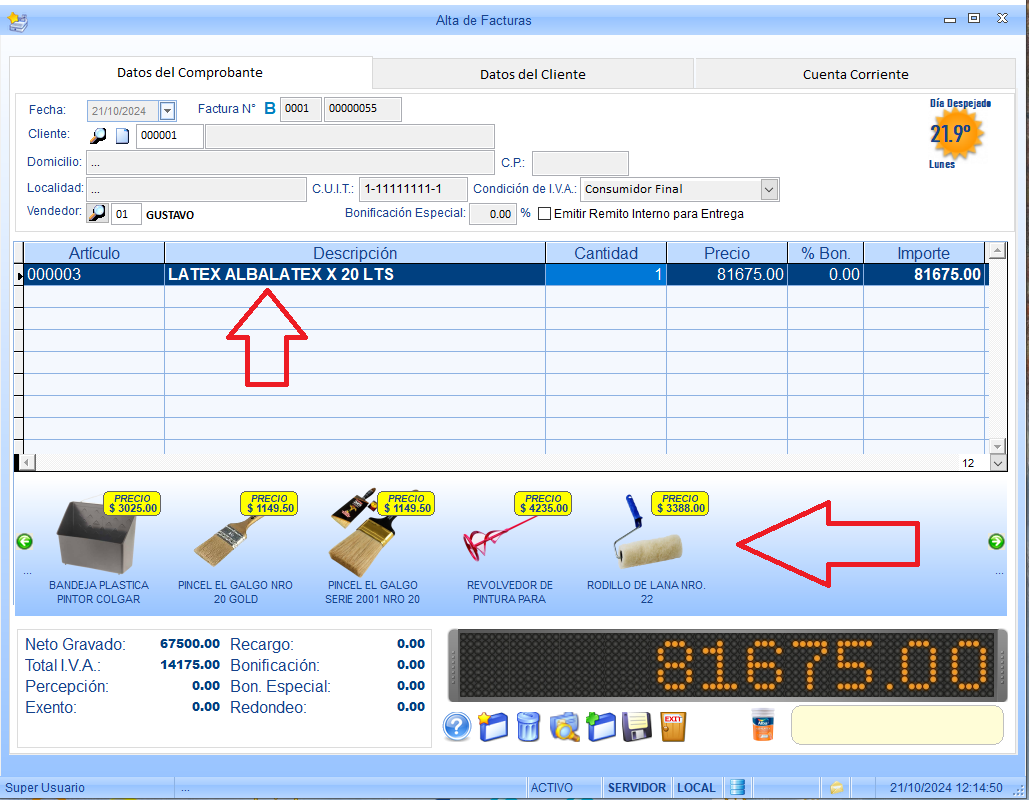Click the database server icon in status bar
This screenshot has width=1029, height=800.
pyautogui.click(x=738, y=787)
